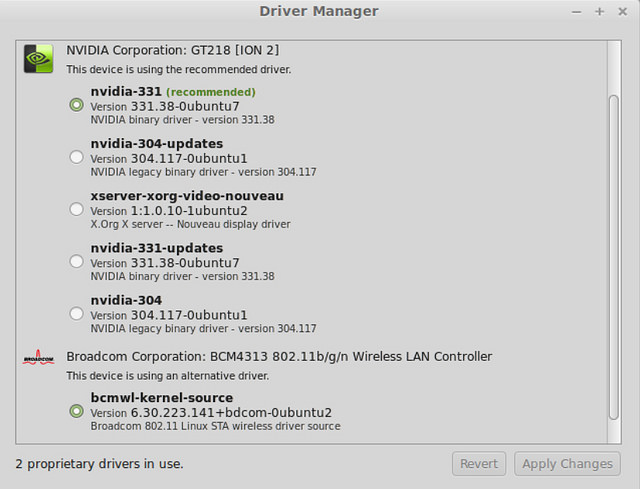Choose the nvidia-304-updates driver option
Screen dimensions: 640x489
pyautogui.click(x=77, y=157)
